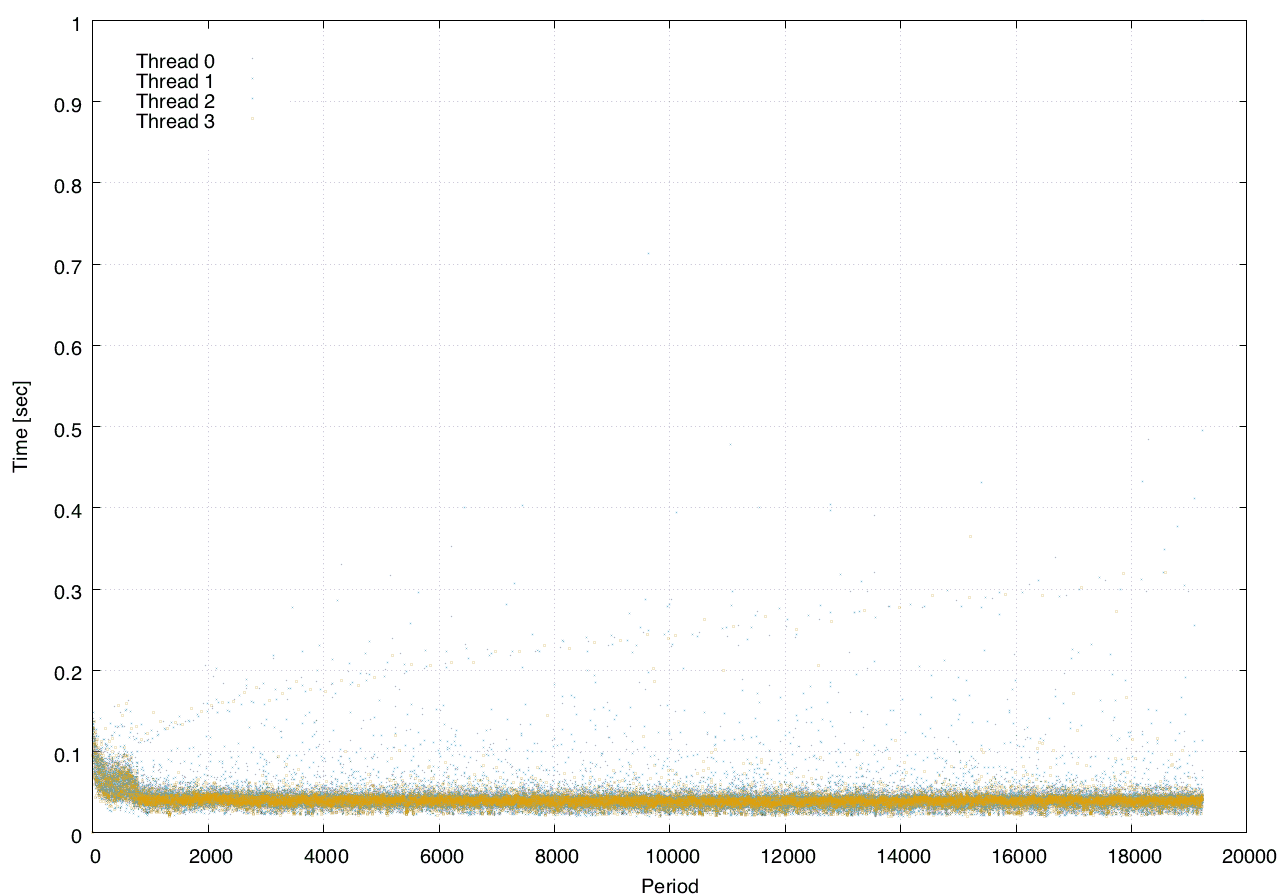Click the 16000 x-axis tick label

[x=1015, y=856]
